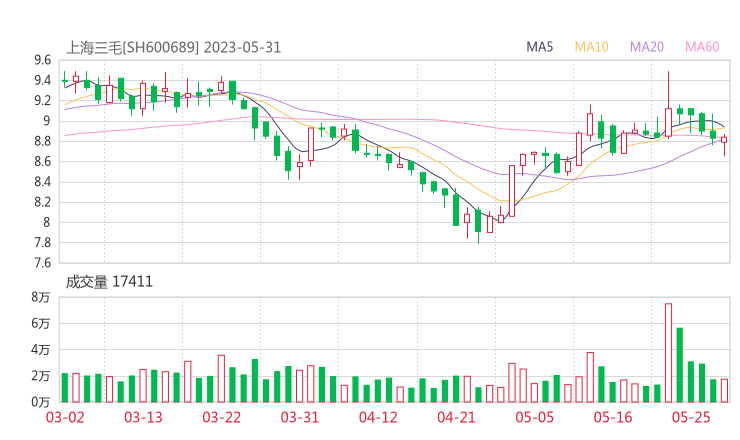This screenshot has height=440, width=740.
Task: Click the MA60 legend label
Action: (x=702, y=47)
